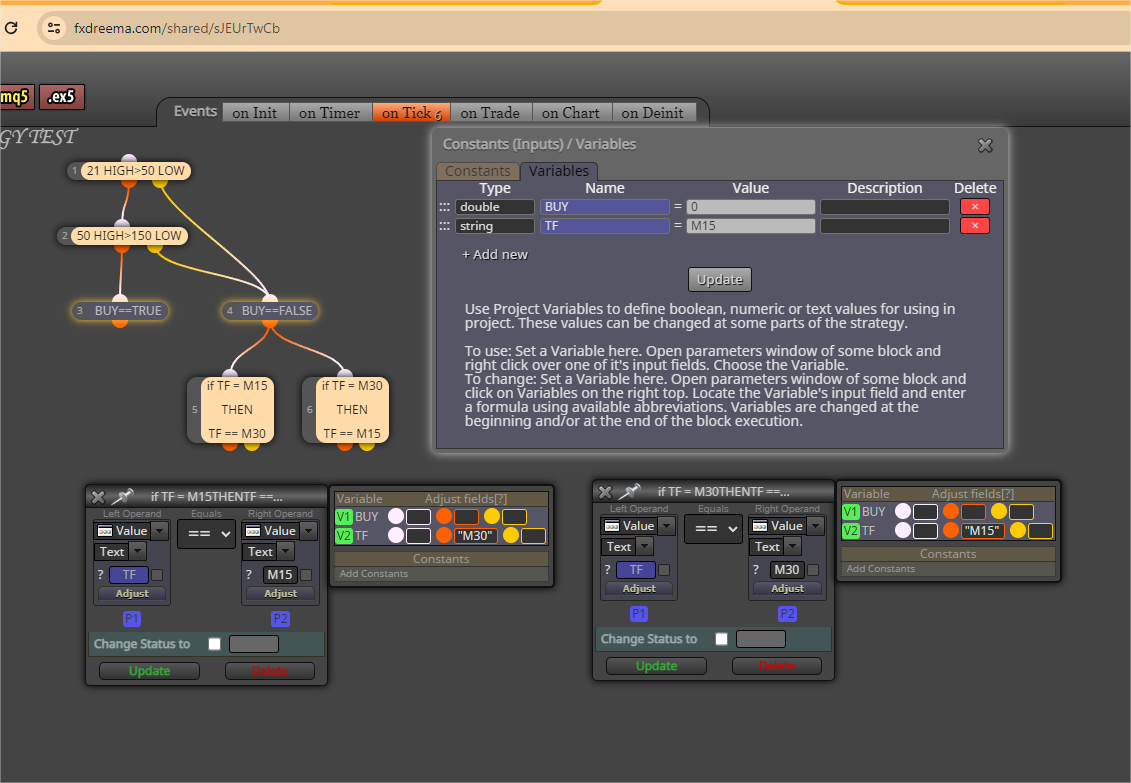Click P1 badge in the M30THENTF panel
This screenshot has height=783, width=1131.
tap(639, 614)
